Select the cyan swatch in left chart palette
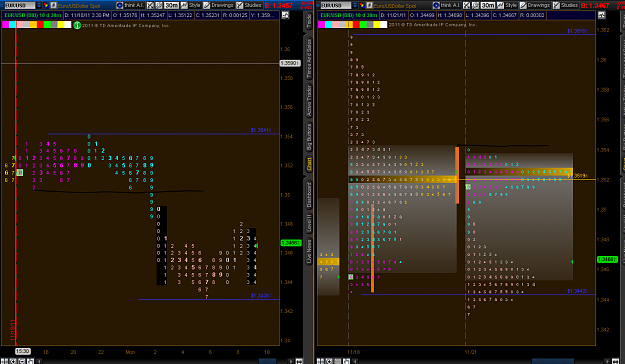 [x=12, y=24]
